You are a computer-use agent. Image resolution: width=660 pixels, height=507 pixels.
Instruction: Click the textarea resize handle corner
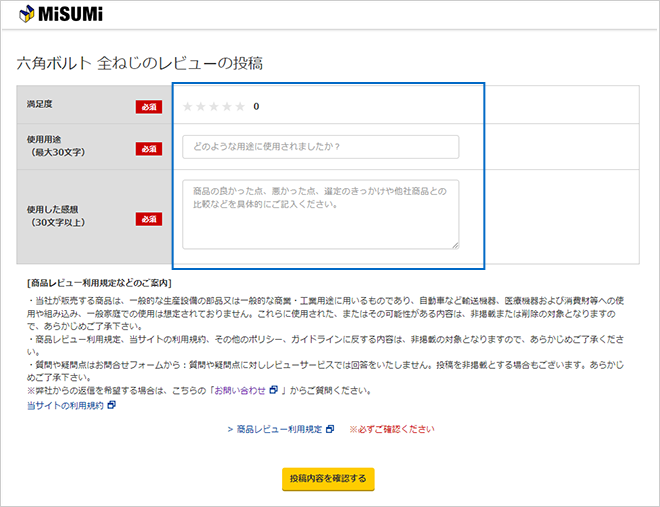tap(455, 244)
